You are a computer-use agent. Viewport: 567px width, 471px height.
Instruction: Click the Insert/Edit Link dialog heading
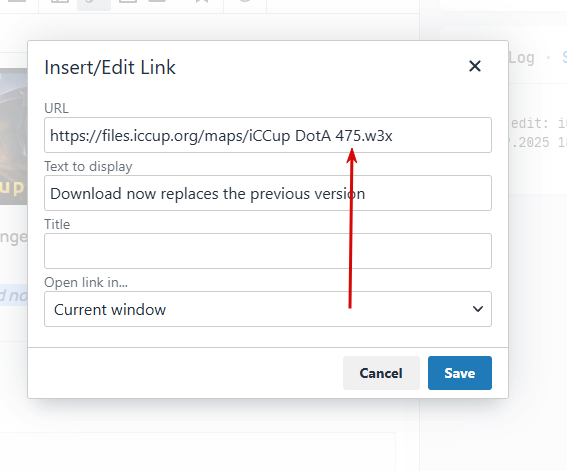[110, 67]
